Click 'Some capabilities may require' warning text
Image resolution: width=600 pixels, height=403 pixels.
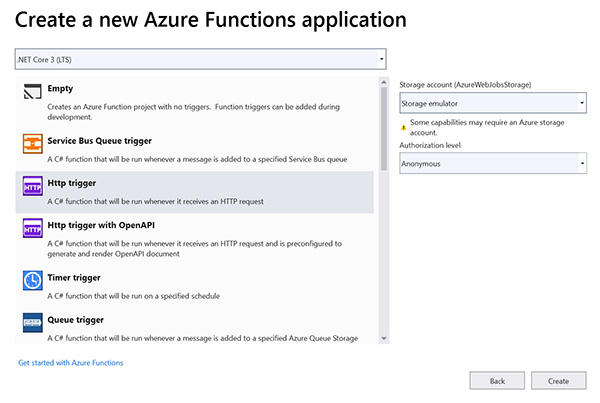[487, 127]
